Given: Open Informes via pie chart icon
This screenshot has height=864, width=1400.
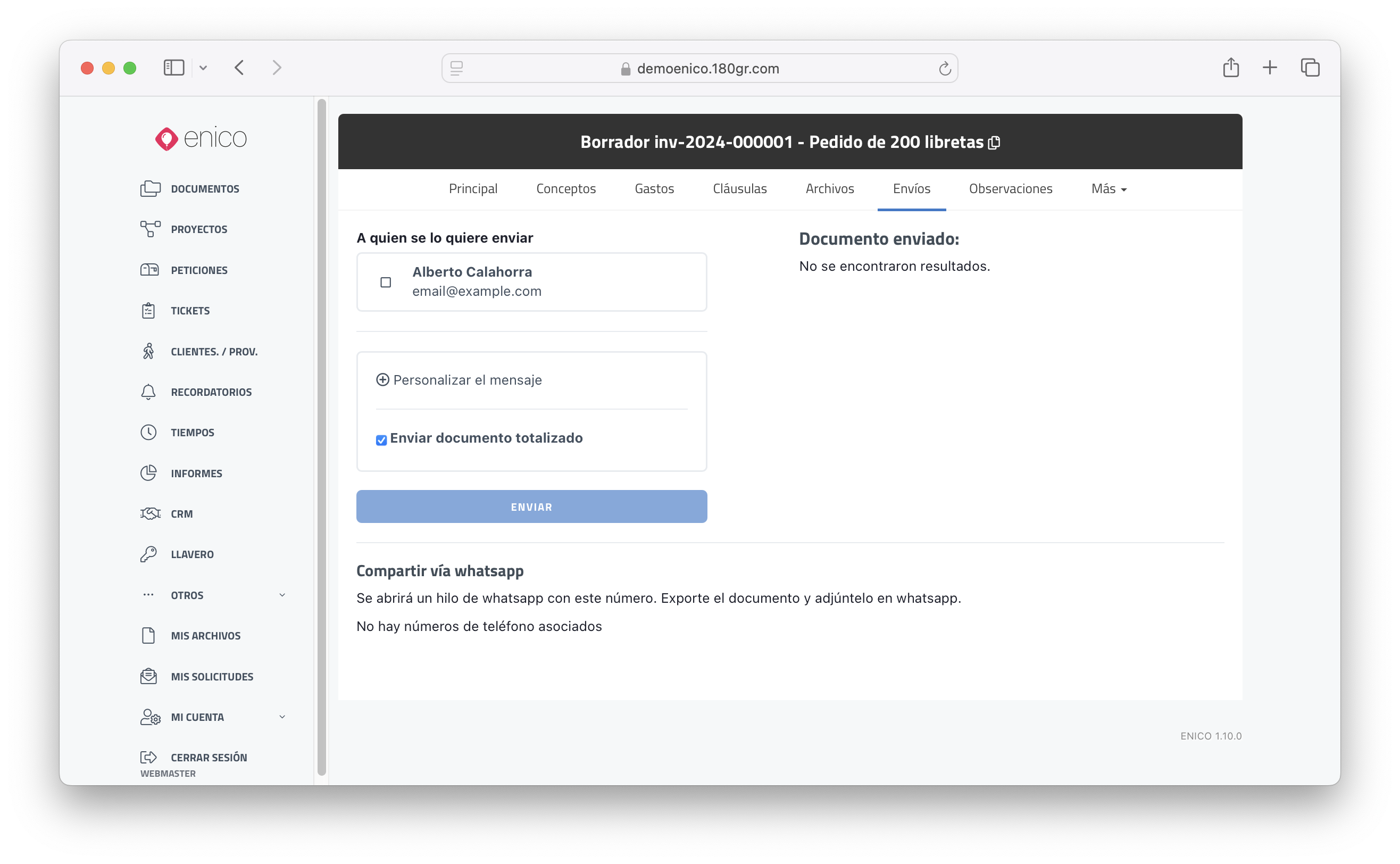Looking at the screenshot, I should coord(148,473).
